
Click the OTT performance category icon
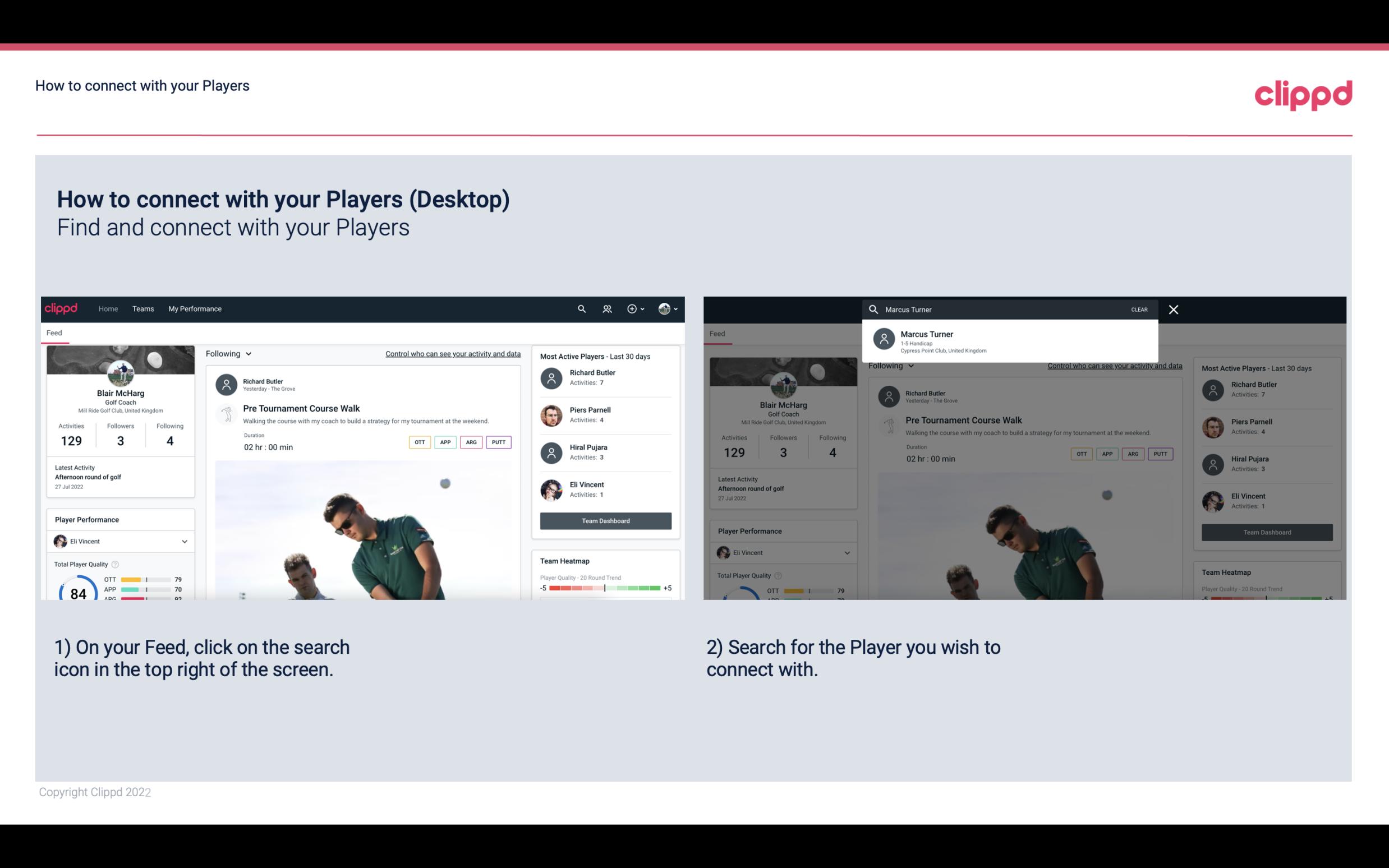point(418,442)
